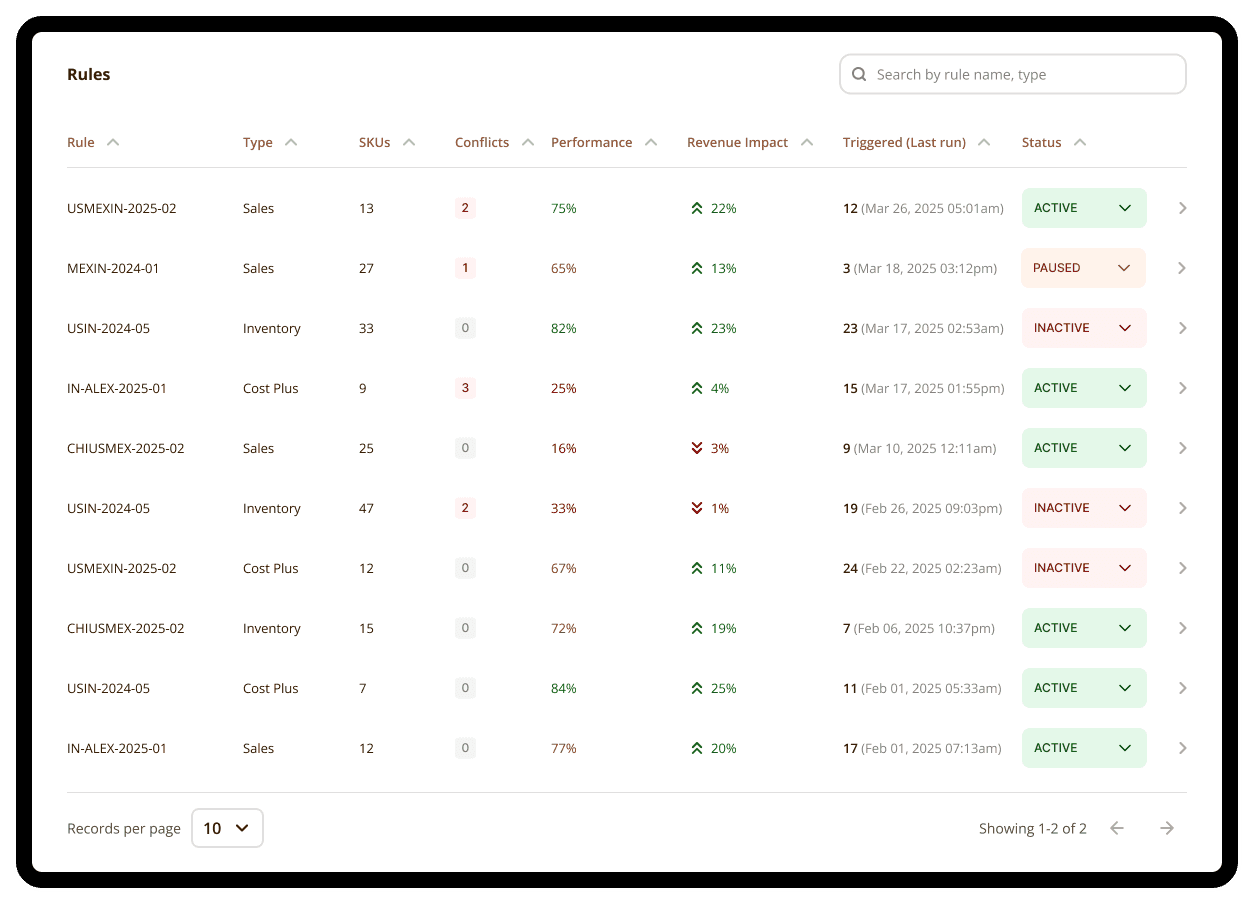Sort by Status column caret

point(1080,142)
